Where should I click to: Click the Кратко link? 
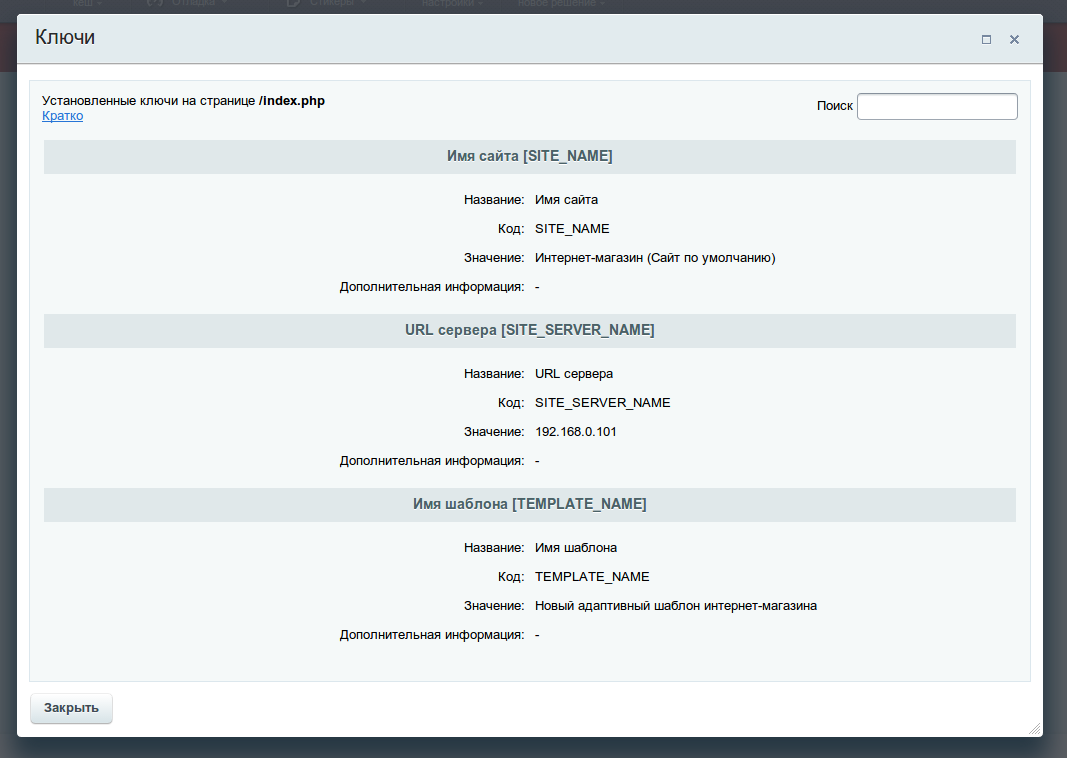click(62, 115)
